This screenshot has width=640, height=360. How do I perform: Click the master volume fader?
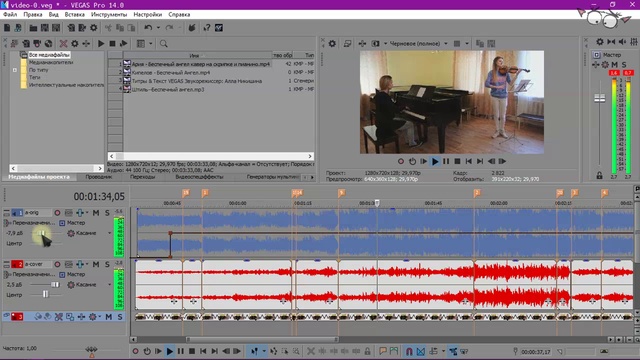tap(600, 98)
